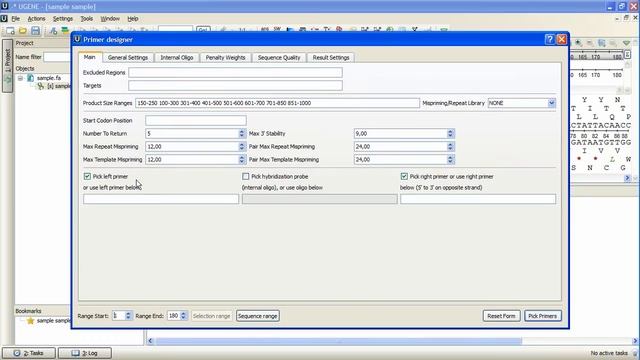This screenshot has width=640, height=360.
Task: Click the Targets input field
Action: click(x=235, y=86)
